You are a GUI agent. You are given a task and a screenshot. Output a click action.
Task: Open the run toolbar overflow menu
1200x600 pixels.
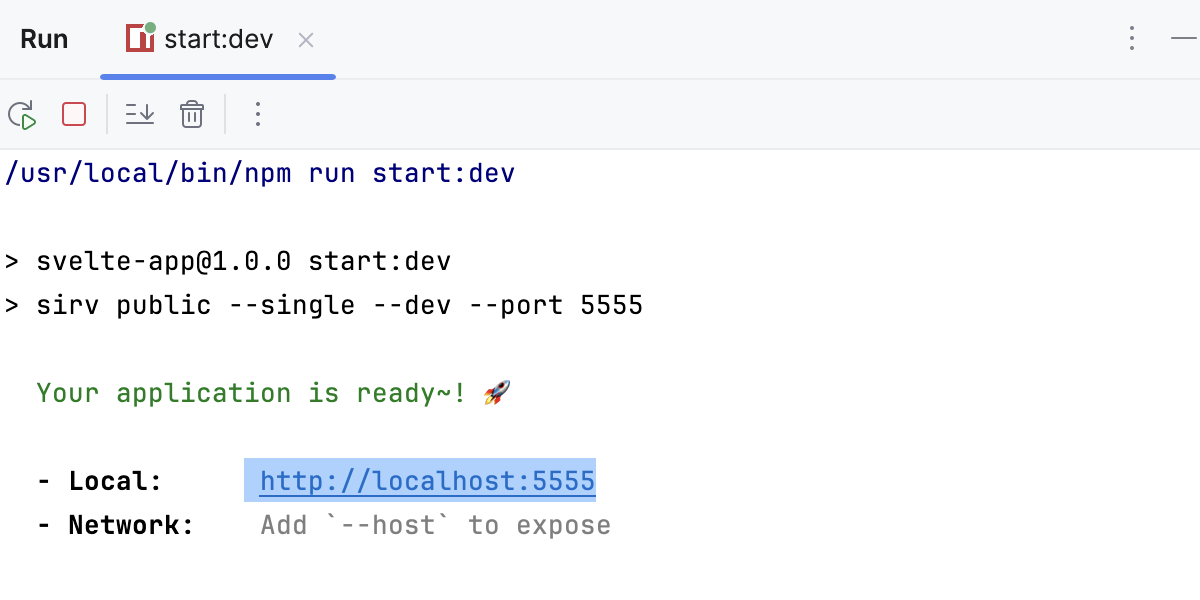[x=258, y=114]
